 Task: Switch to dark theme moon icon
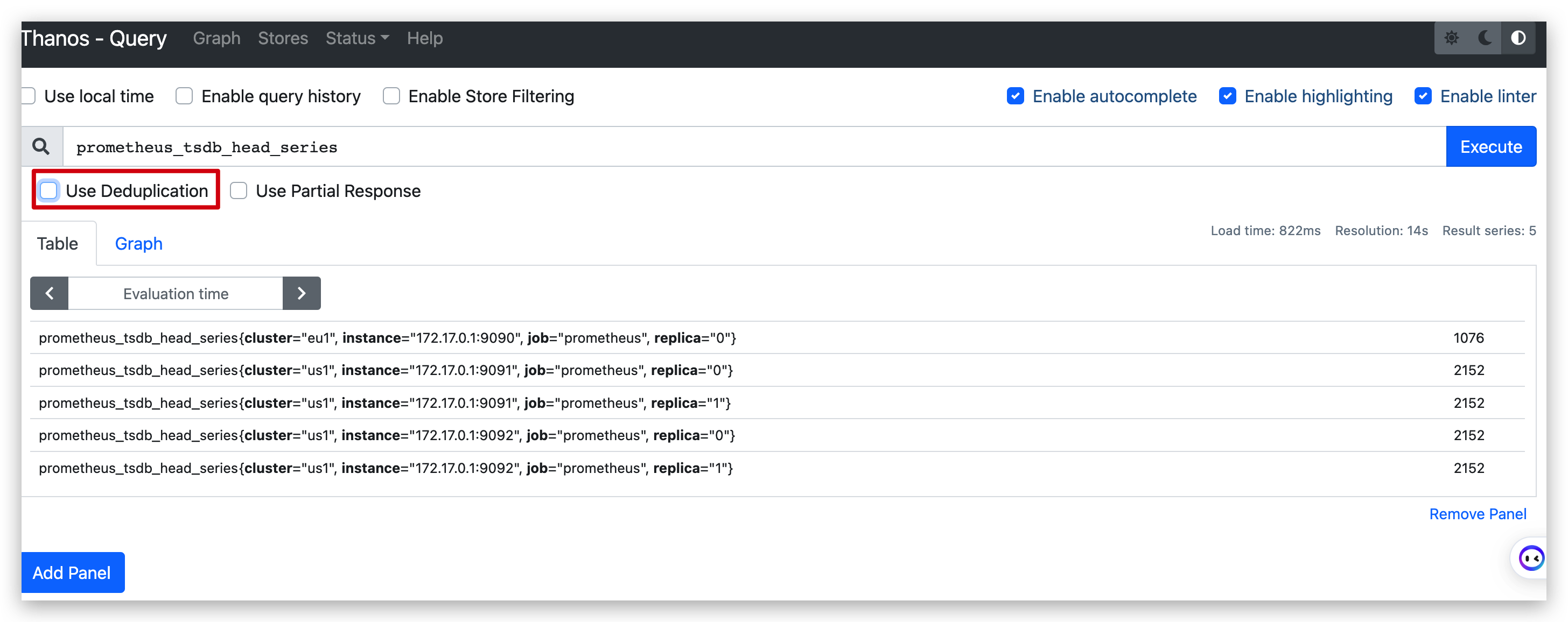[1485, 38]
